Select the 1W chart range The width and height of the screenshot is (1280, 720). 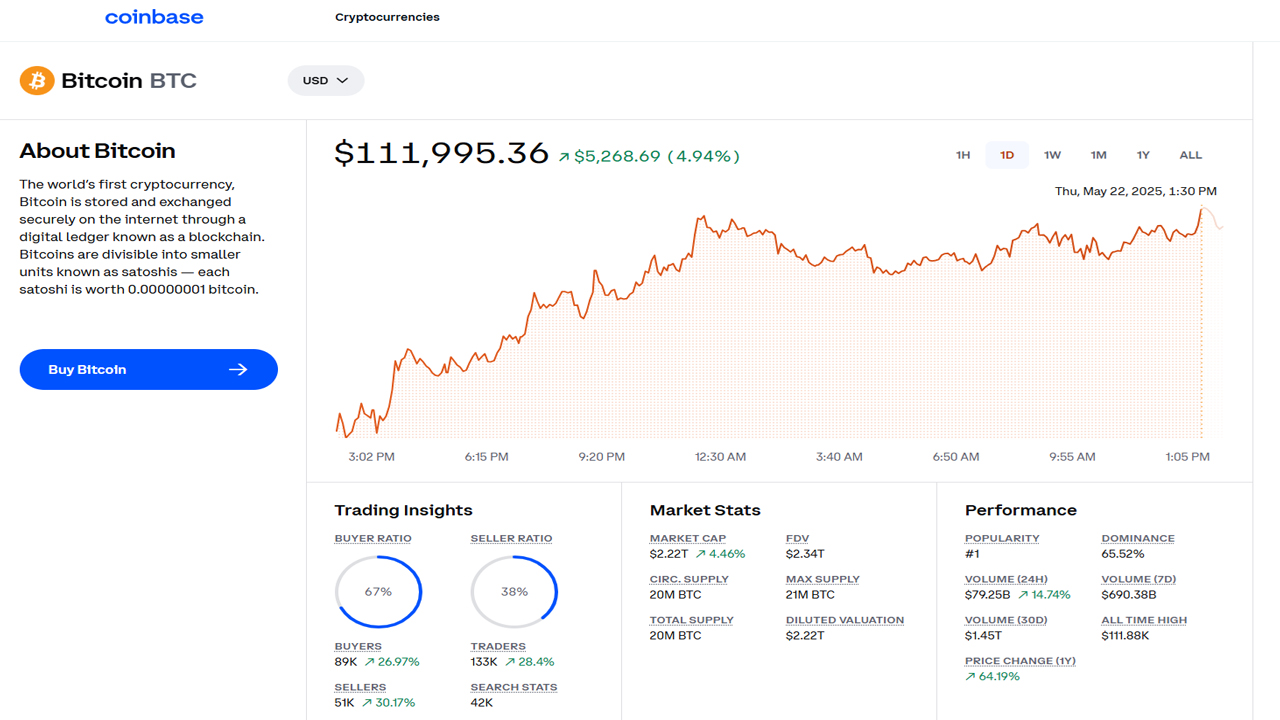(x=1052, y=155)
